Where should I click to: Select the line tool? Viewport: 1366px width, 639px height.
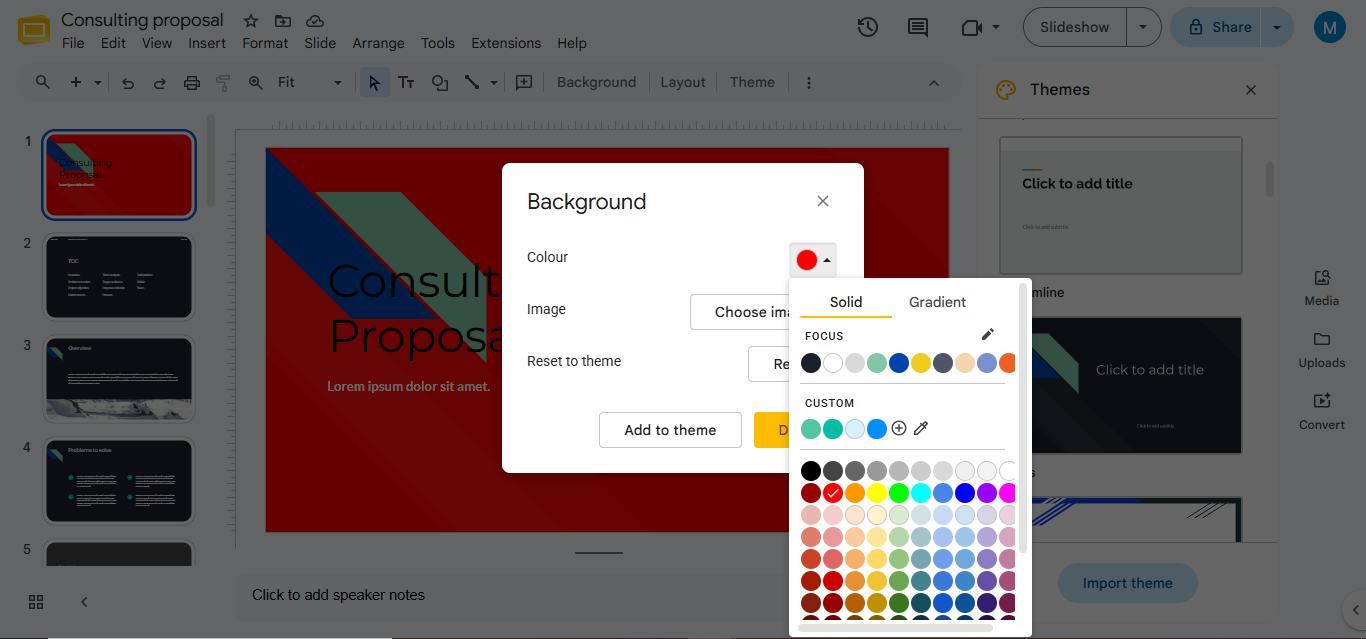(472, 83)
